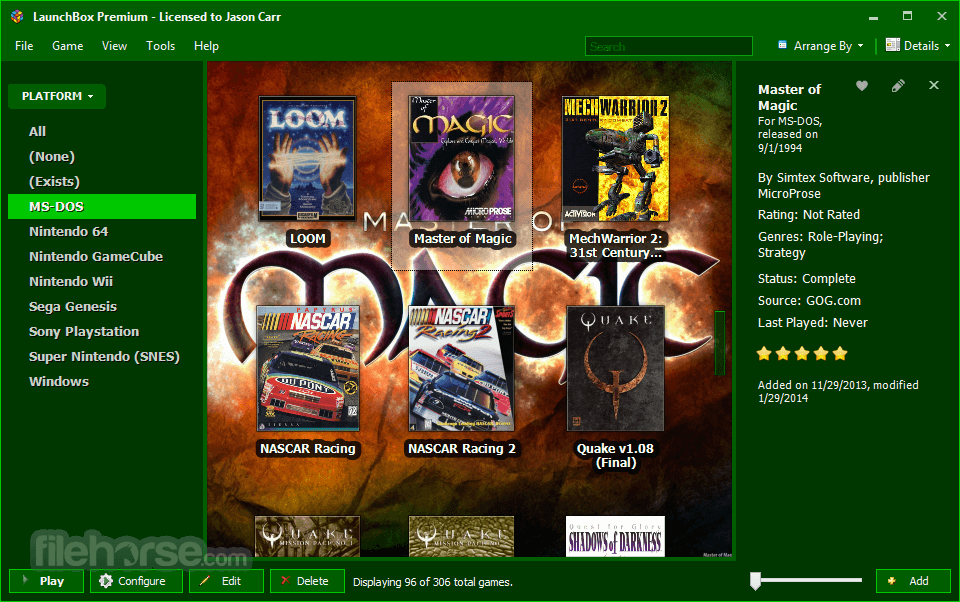Click into the Search field

(669, 47)
